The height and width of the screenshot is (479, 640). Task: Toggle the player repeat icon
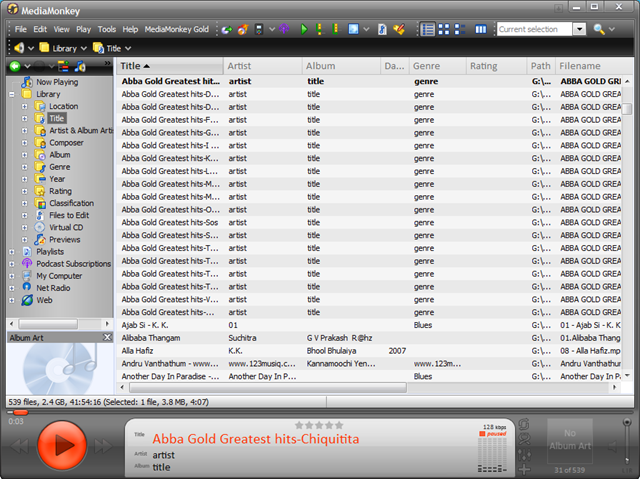[524, 424]
